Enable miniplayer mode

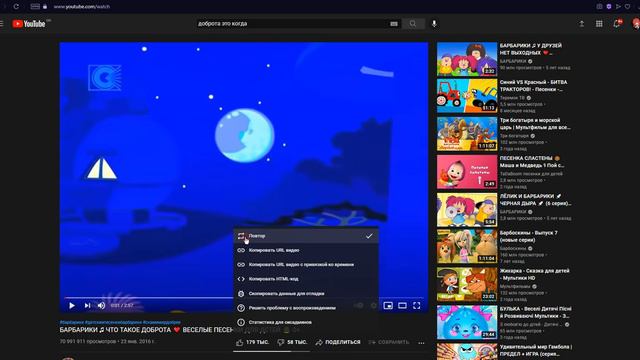(388, 305)
